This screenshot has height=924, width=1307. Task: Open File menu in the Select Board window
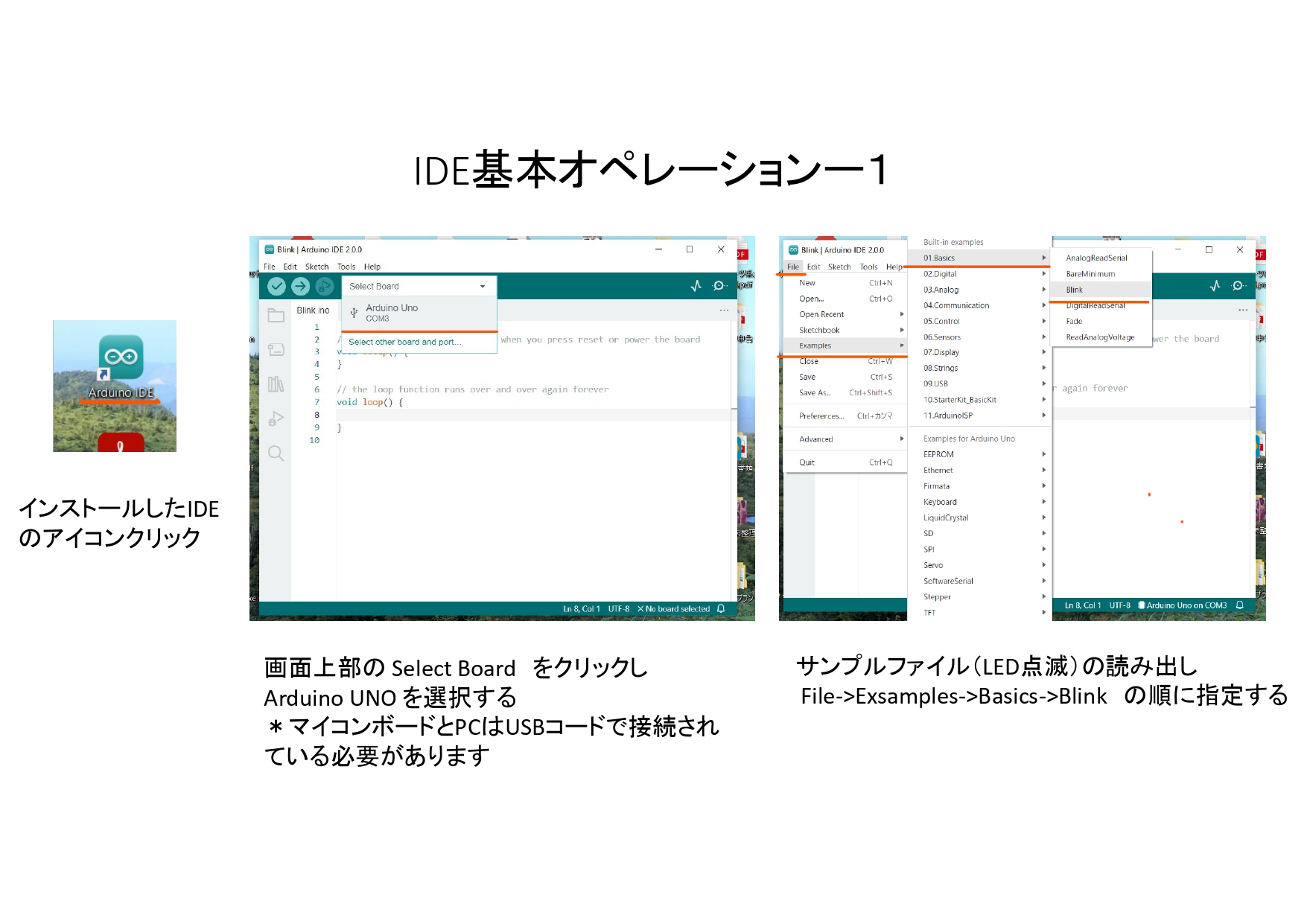coord(269,267)
